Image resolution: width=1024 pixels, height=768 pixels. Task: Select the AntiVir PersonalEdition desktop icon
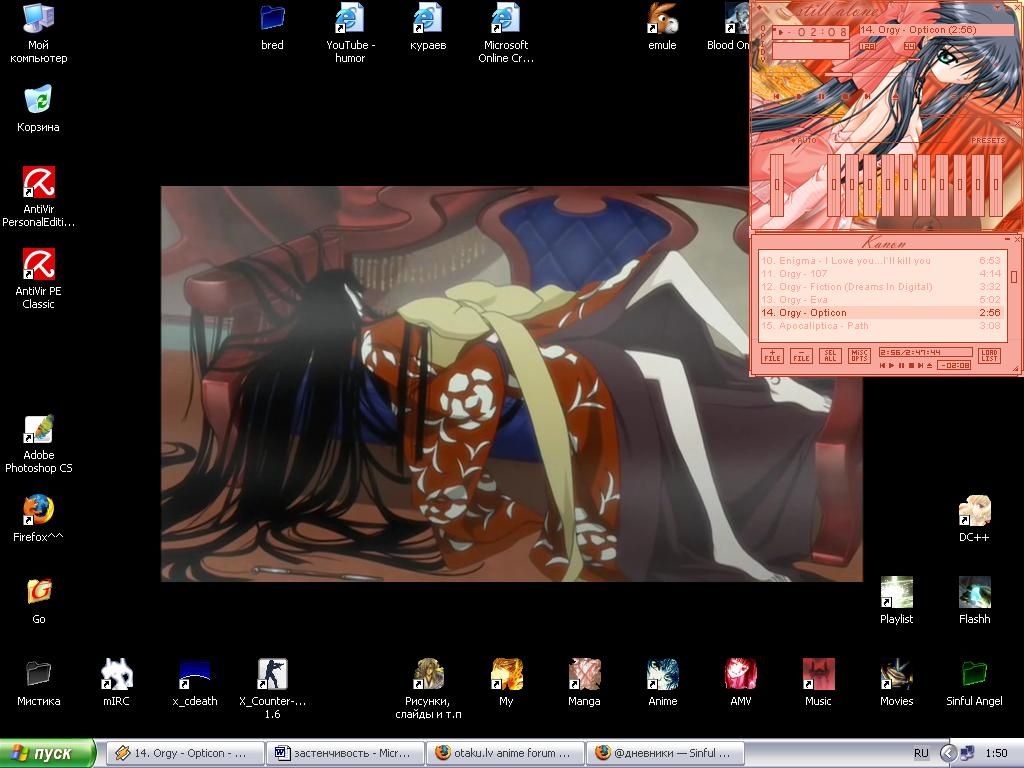(x=38, y=196)
